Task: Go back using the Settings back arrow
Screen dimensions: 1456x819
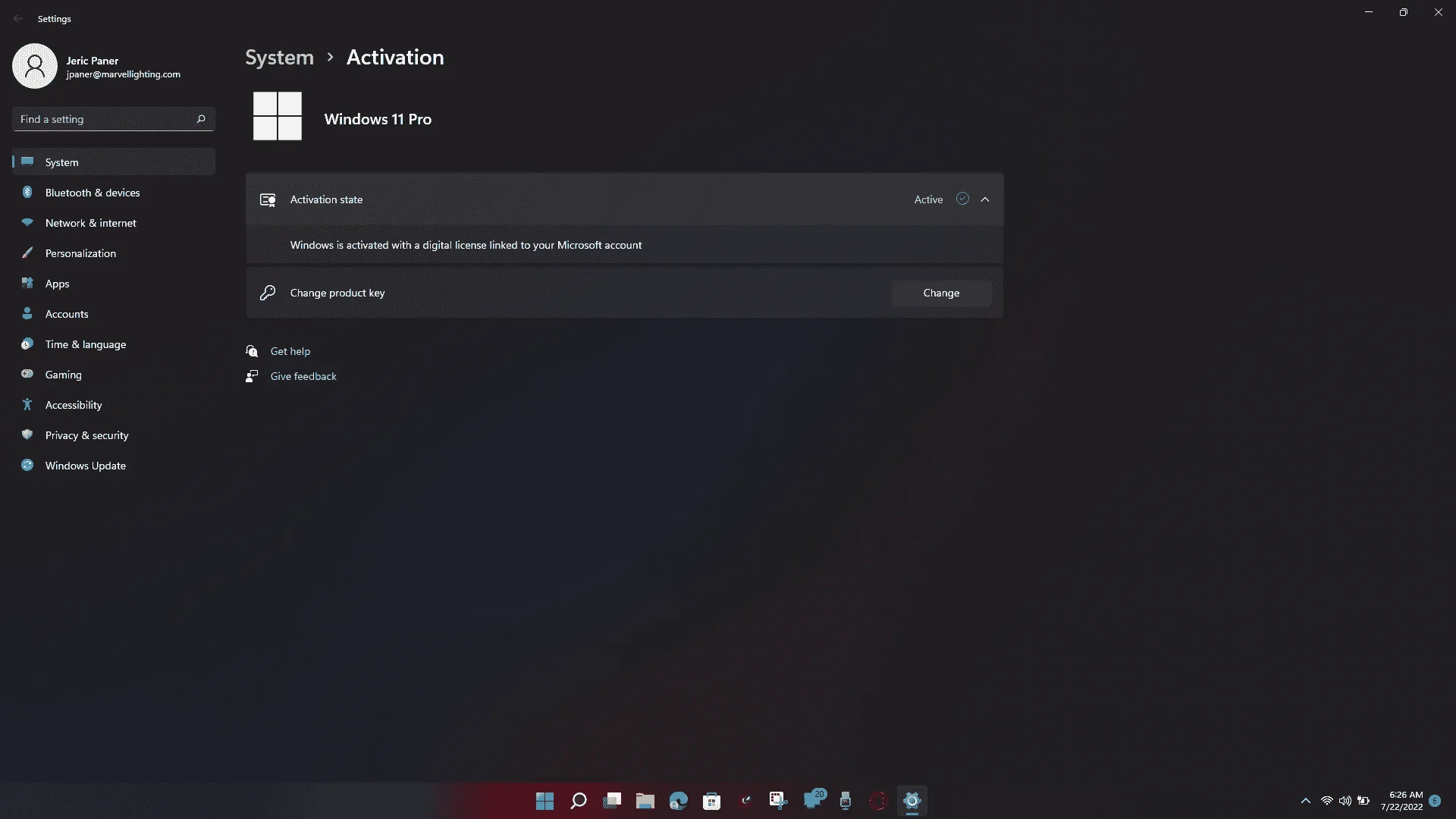Action: click(x=18, y=19)
